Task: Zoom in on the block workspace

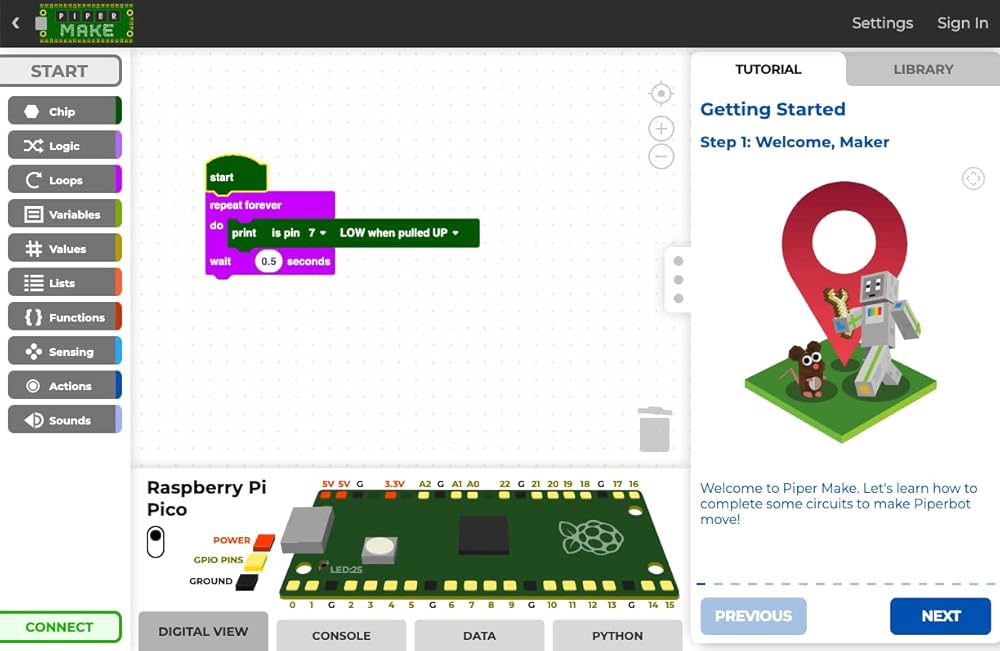Action: tap(660, 128)
